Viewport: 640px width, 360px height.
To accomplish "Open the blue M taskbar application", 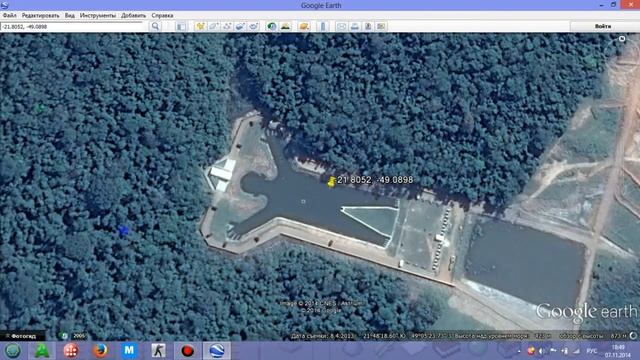I will 129,351.
